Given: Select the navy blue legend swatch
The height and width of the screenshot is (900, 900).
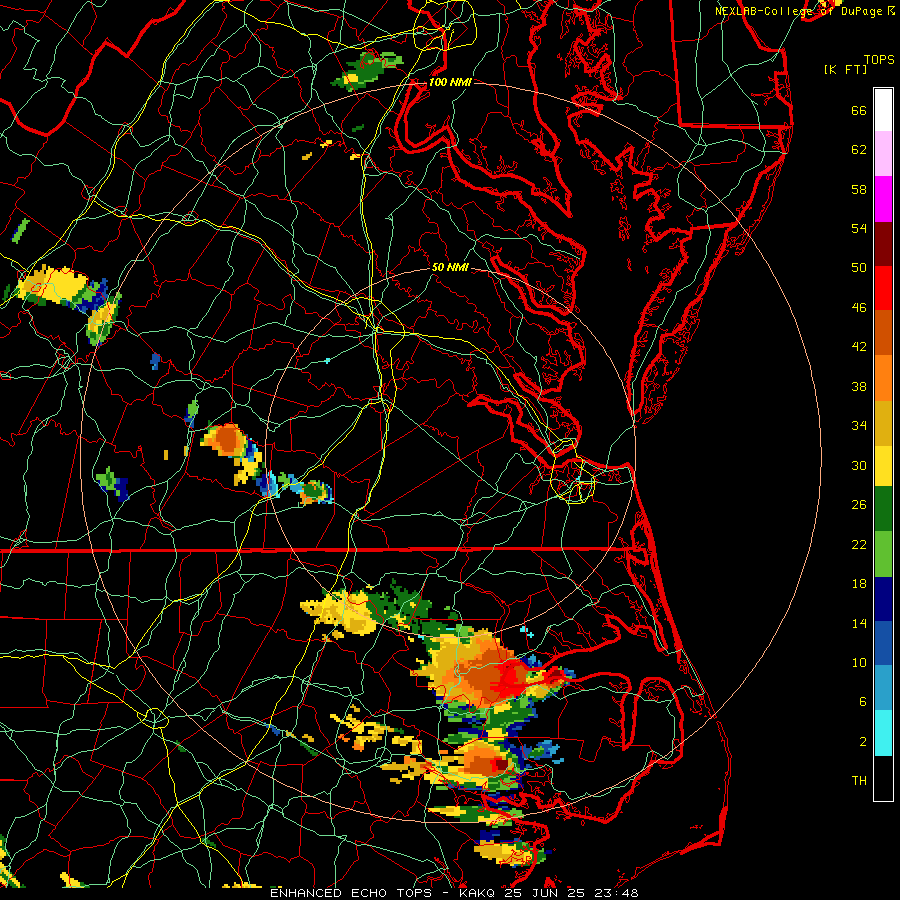Looking at the screenshot, I should [x=883, y=599].
